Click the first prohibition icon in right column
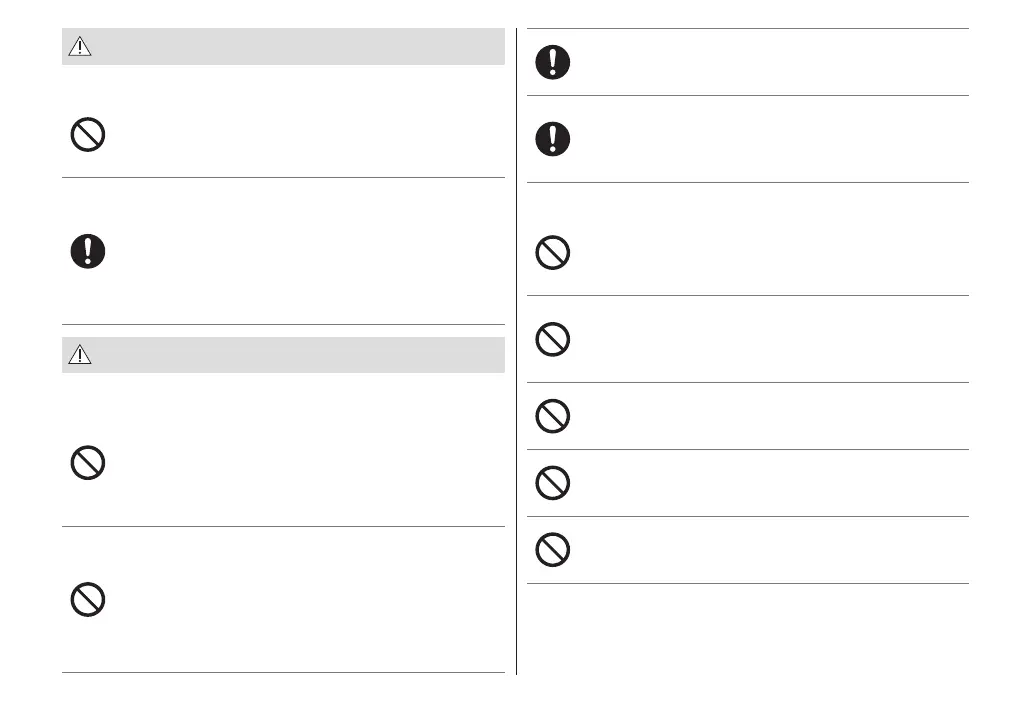This screenshot has width=1032, height=726. tap(553, 253)
